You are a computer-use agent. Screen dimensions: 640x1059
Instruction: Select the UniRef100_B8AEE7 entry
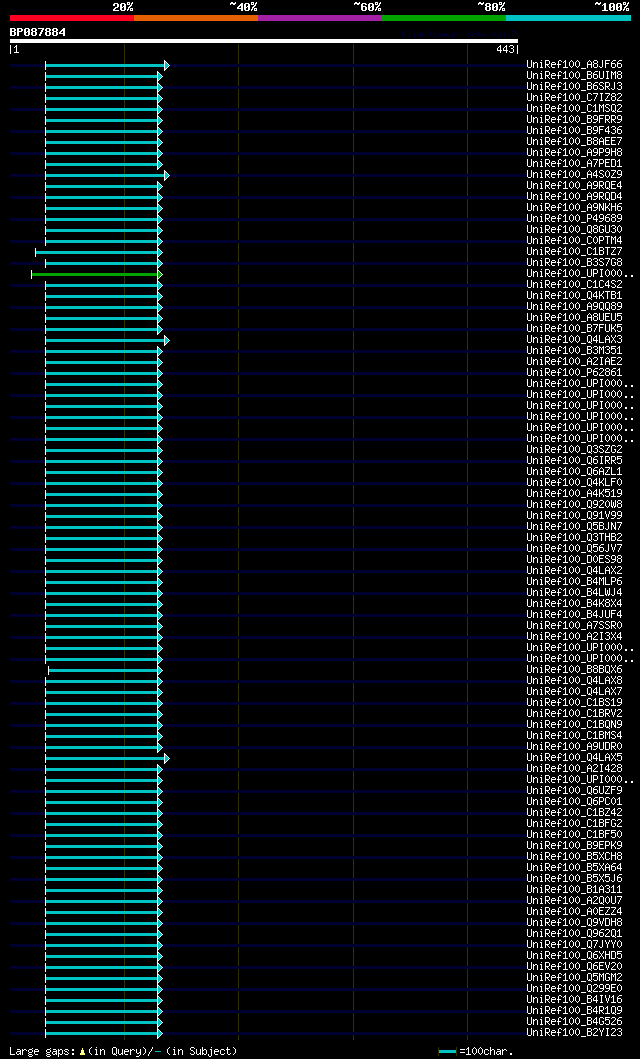click(575, 142)
